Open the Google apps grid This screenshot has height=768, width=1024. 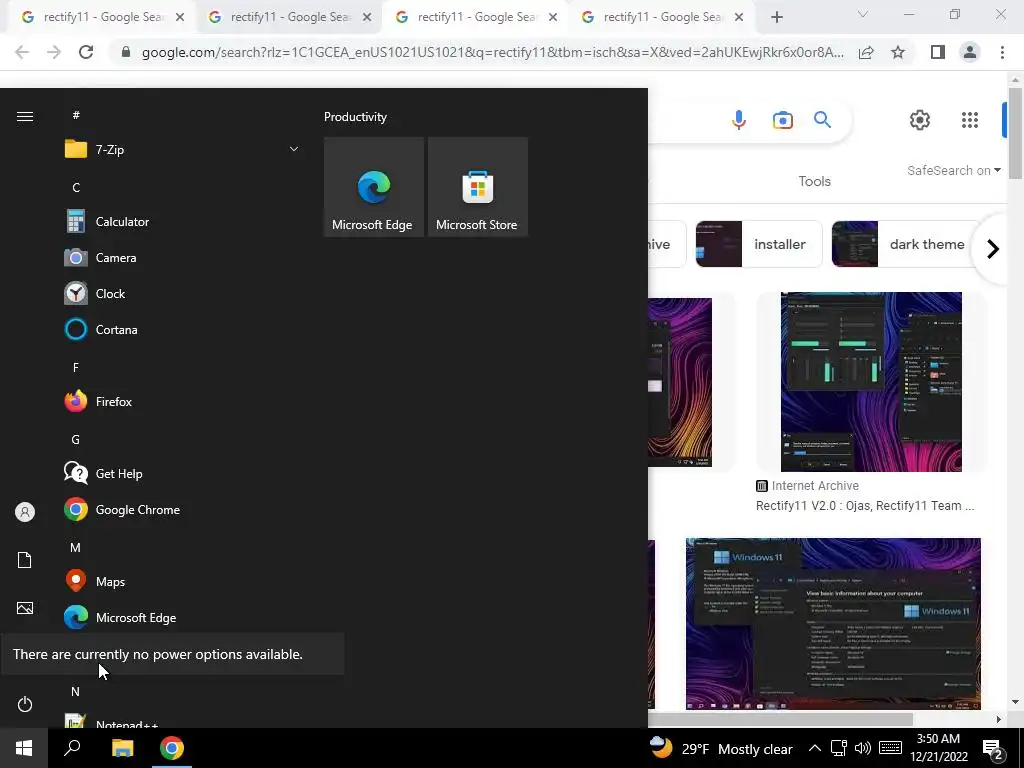pyautogui.click(x=970, y=120)
